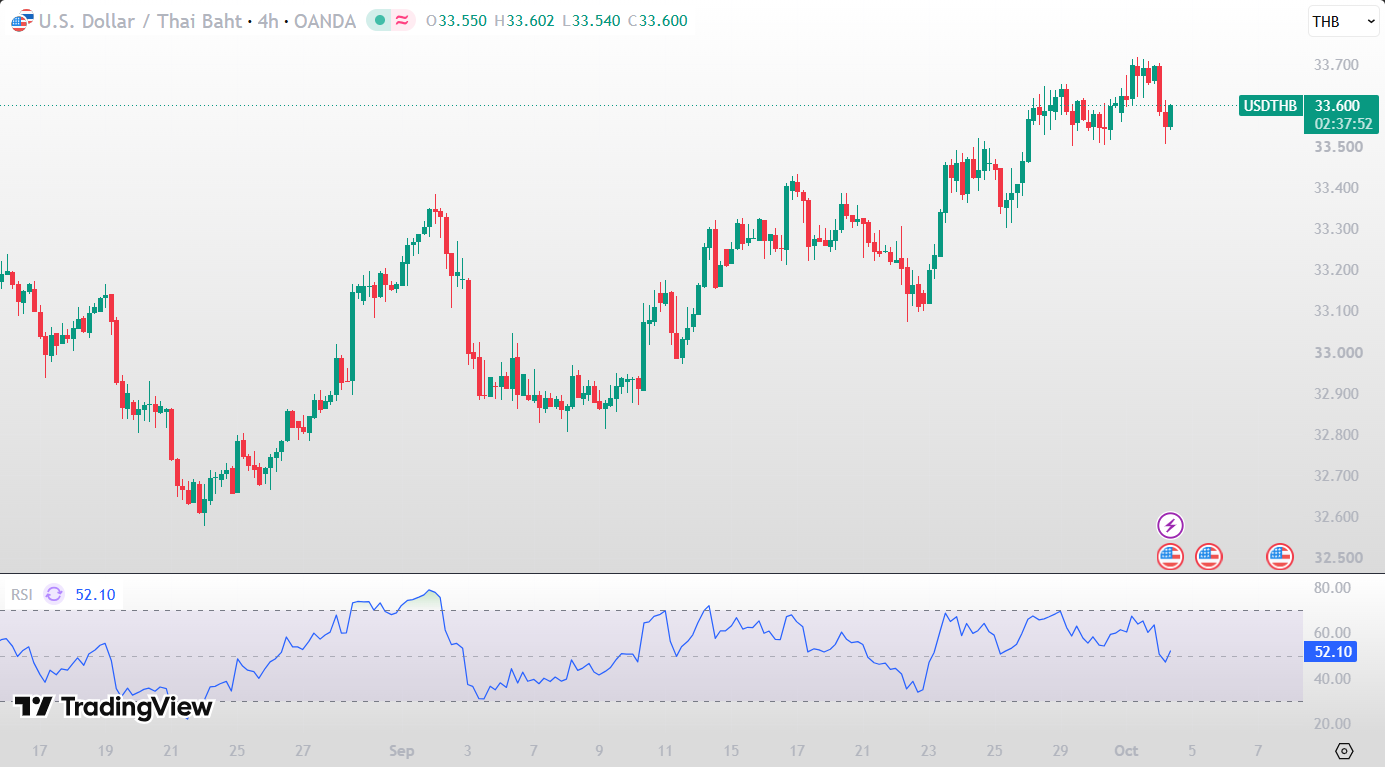Click the 20.00 RSI scale label
The height and width of the screenshot is (767, 1385).
[x=1334, y=723]
